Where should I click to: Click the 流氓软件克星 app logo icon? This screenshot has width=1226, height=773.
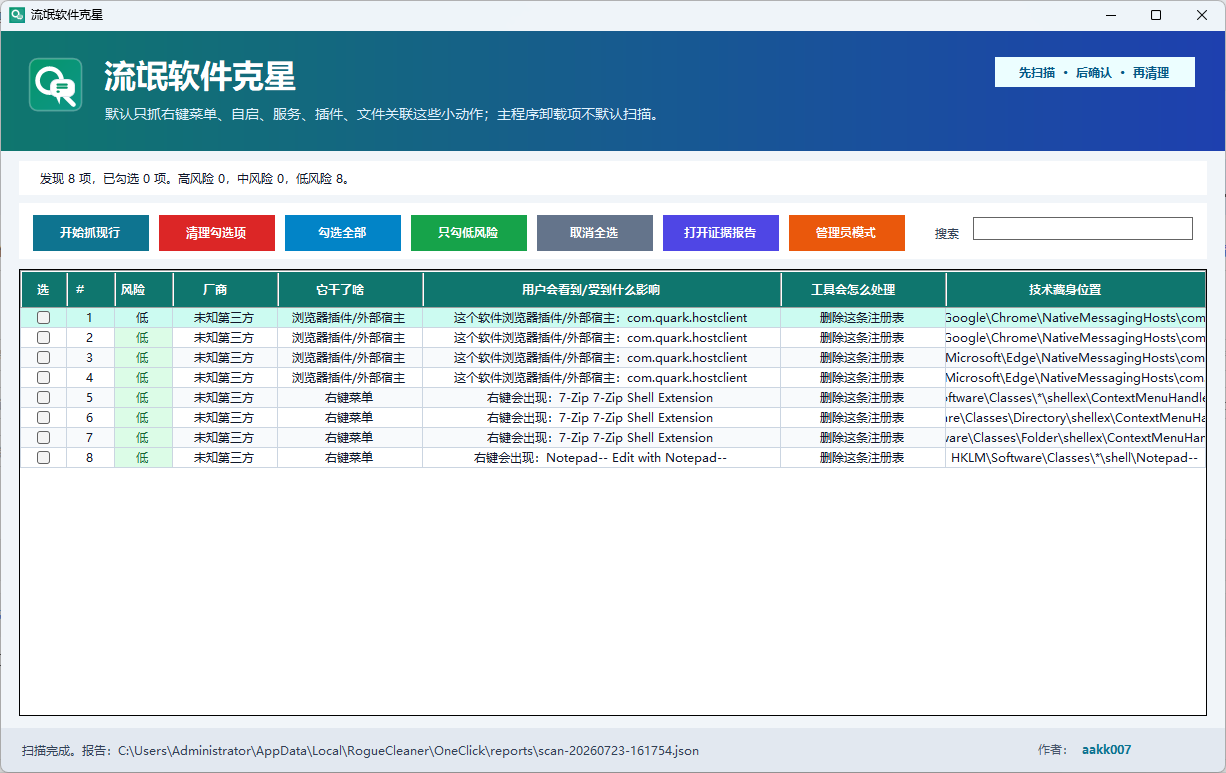(x=55, y=84)
